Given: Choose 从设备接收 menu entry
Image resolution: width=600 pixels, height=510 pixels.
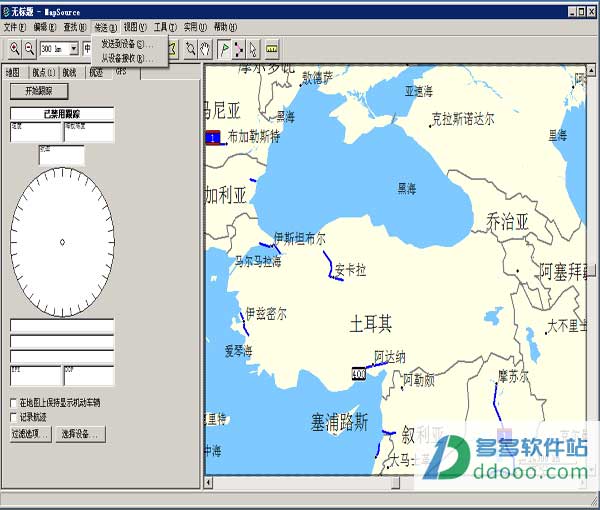Looking at the screenshot, I should click(129, 59).
